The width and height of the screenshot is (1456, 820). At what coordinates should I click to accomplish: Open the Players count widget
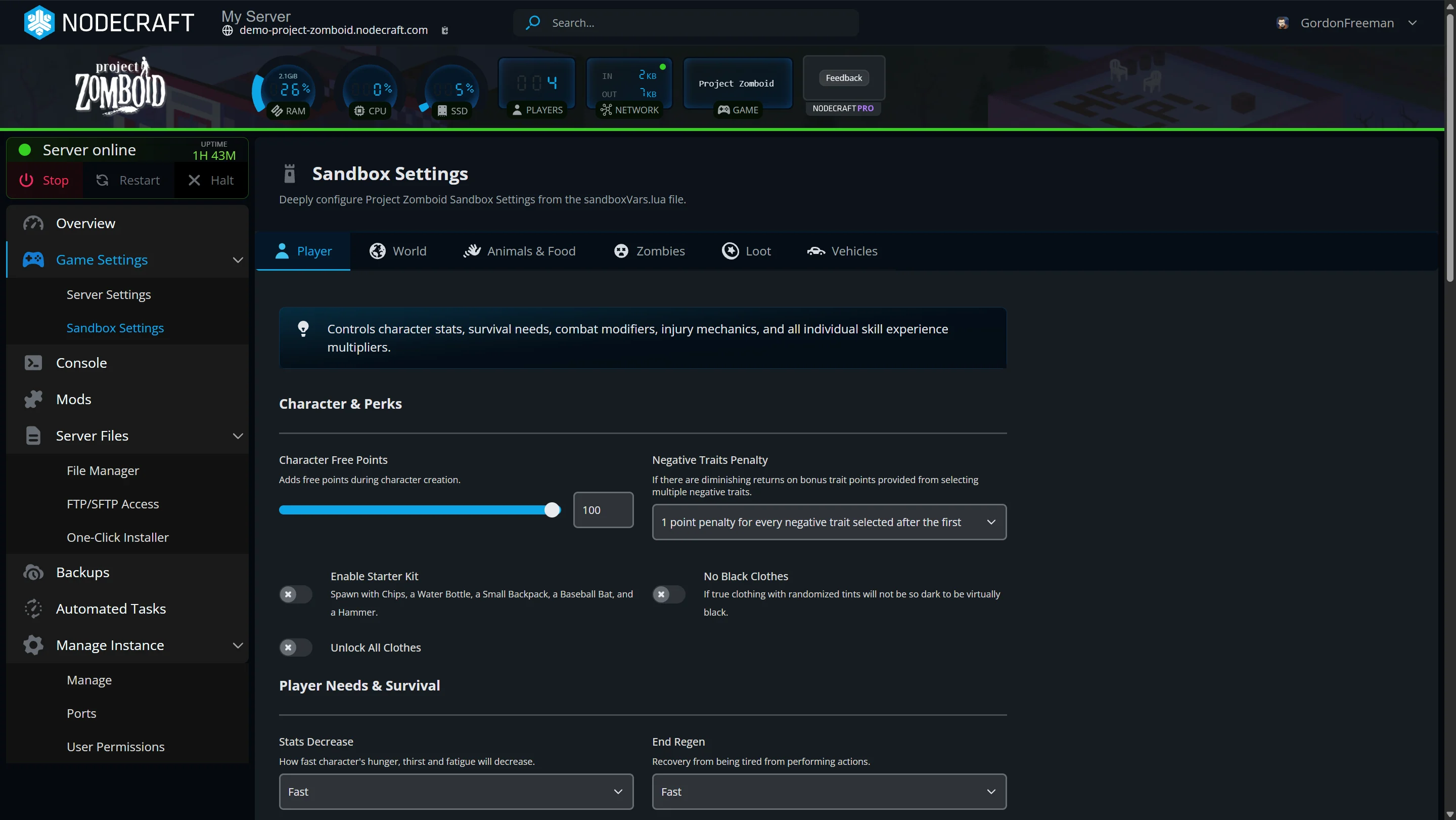click(537, 87)
